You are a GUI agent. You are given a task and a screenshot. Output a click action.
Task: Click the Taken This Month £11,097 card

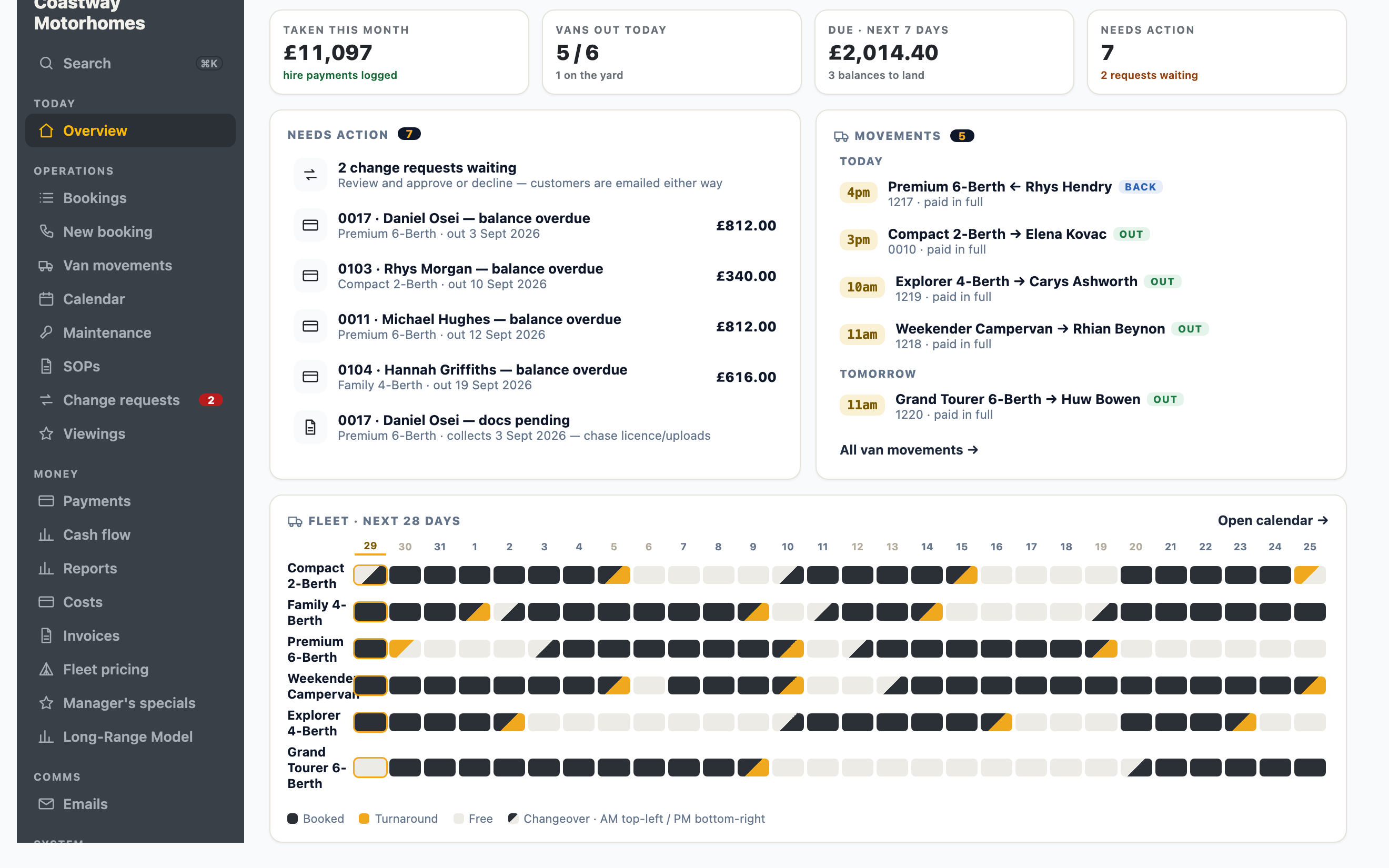pyautogui.click(x=399, y=52)
